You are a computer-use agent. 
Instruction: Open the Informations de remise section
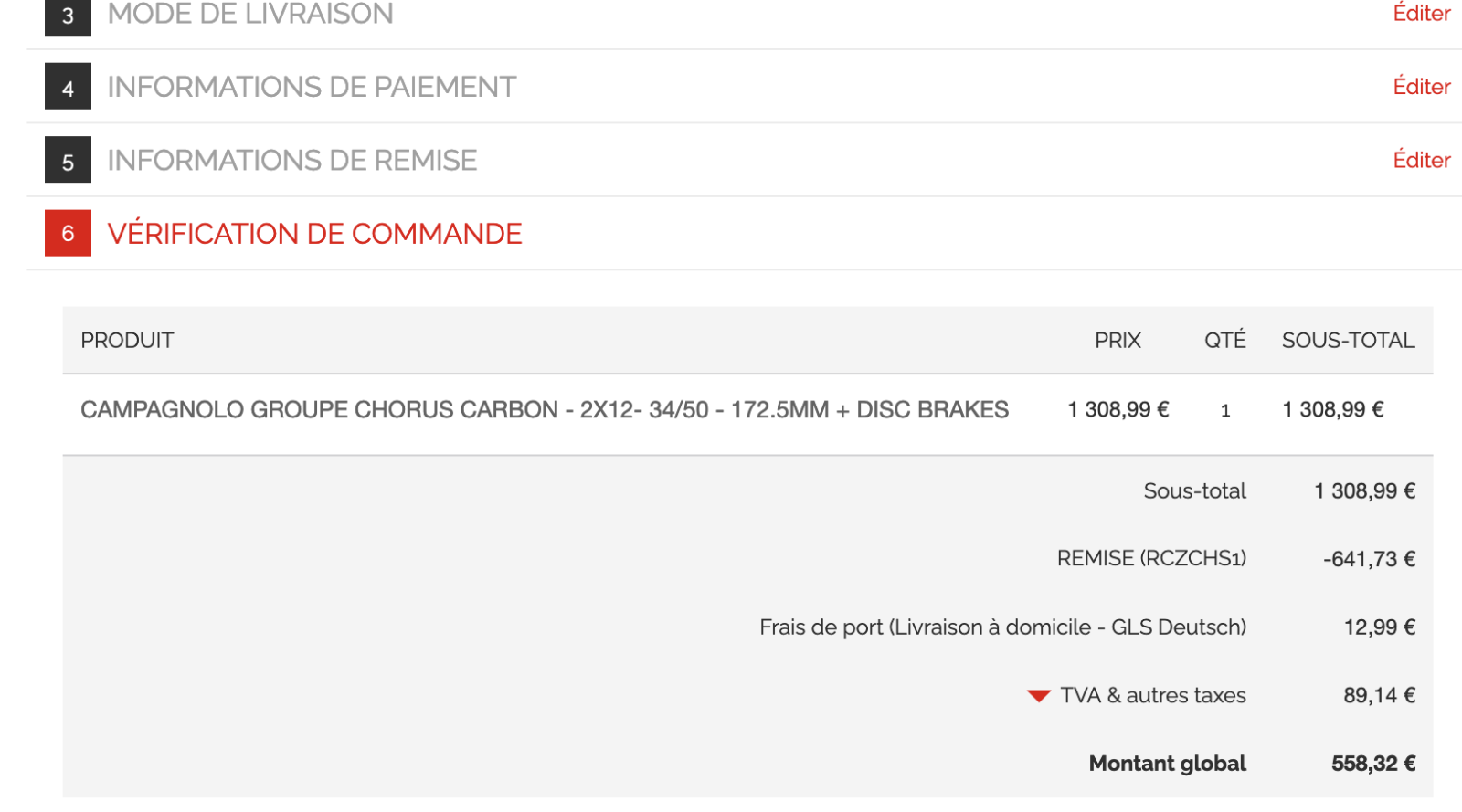(291, 160)
